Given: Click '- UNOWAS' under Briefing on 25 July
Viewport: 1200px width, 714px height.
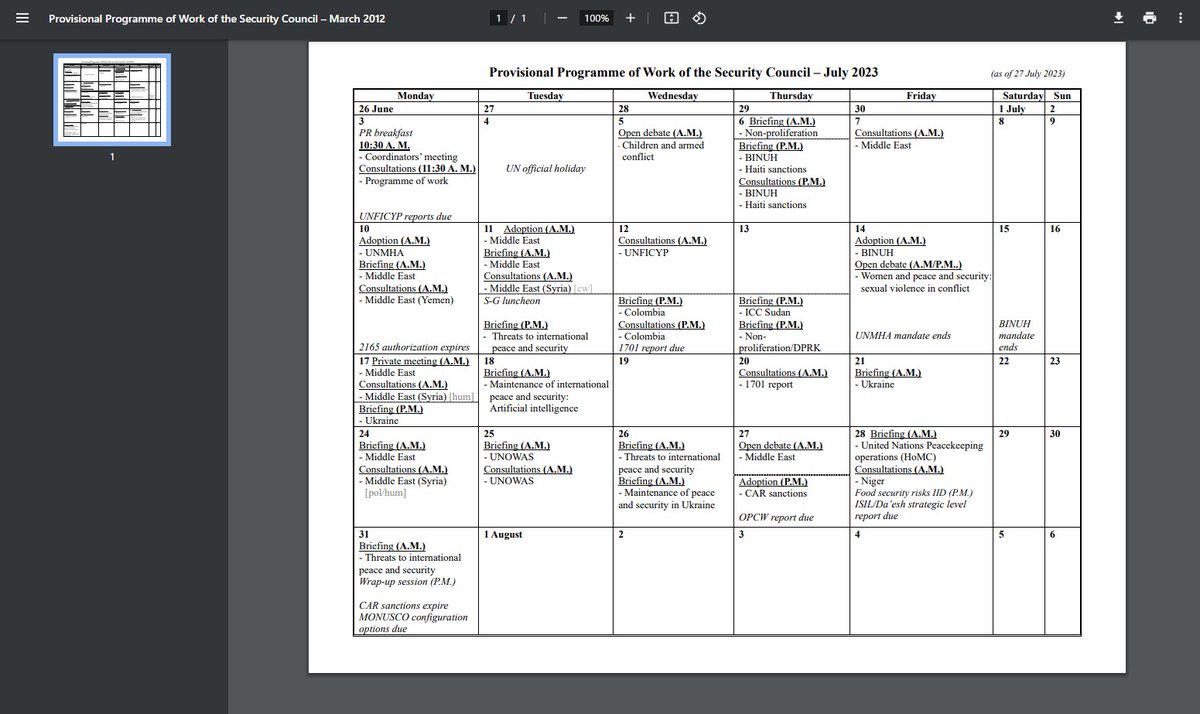Looking at the screenshot, I should tap(509, 457).
